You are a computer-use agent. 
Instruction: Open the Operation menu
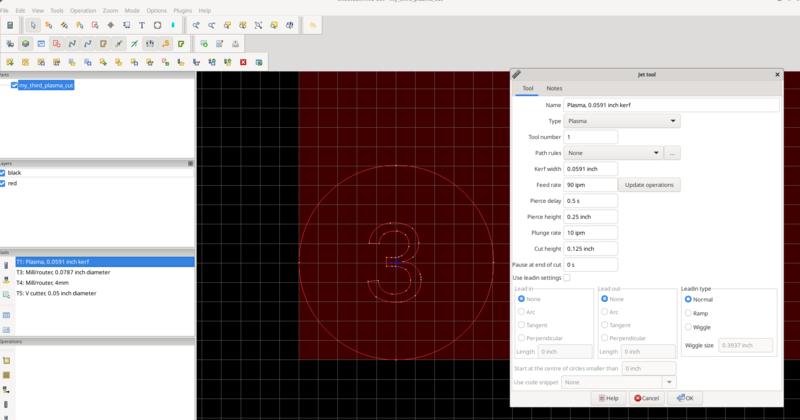83,10
